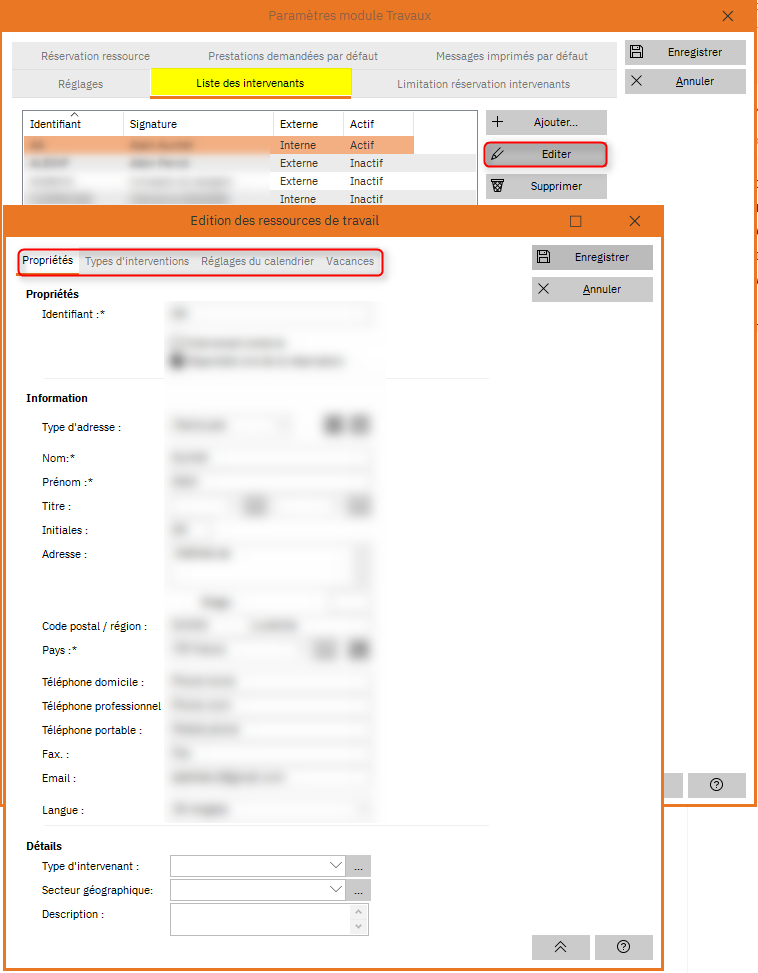Screen dimensions: 758x973
Task: Open help in Paramètres module Travaux window
Action: tap(716, 785)
